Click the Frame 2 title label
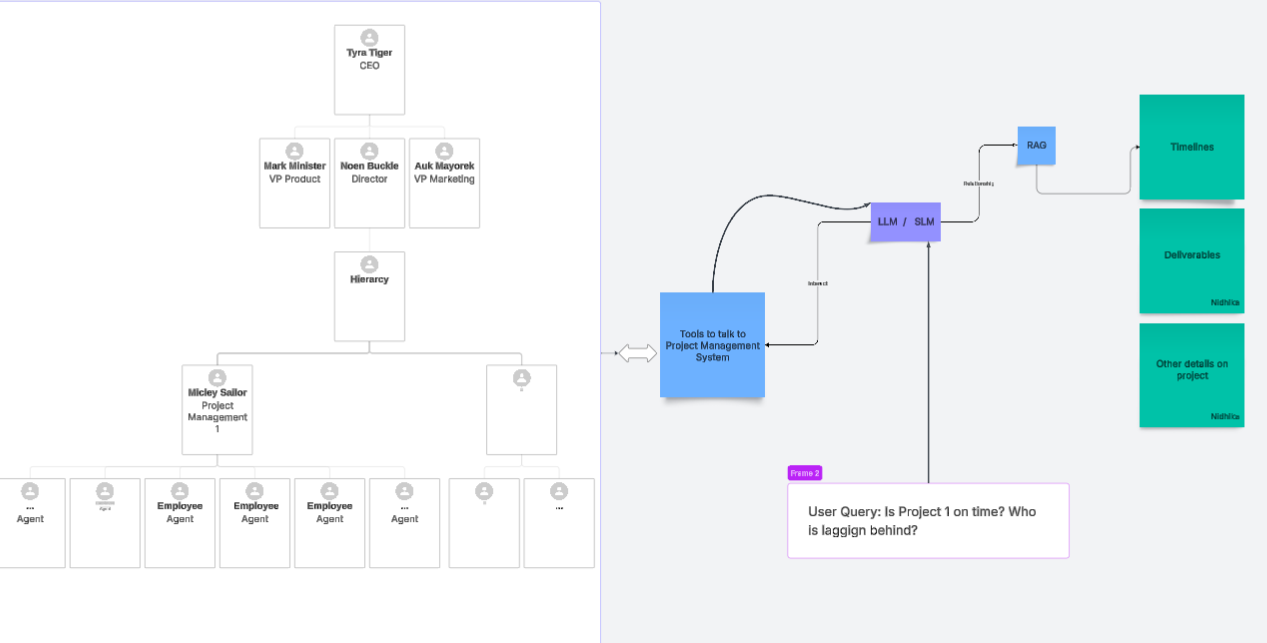This screenshot has width=1267, height=643. pyautogui.click(x=804, y=473)
